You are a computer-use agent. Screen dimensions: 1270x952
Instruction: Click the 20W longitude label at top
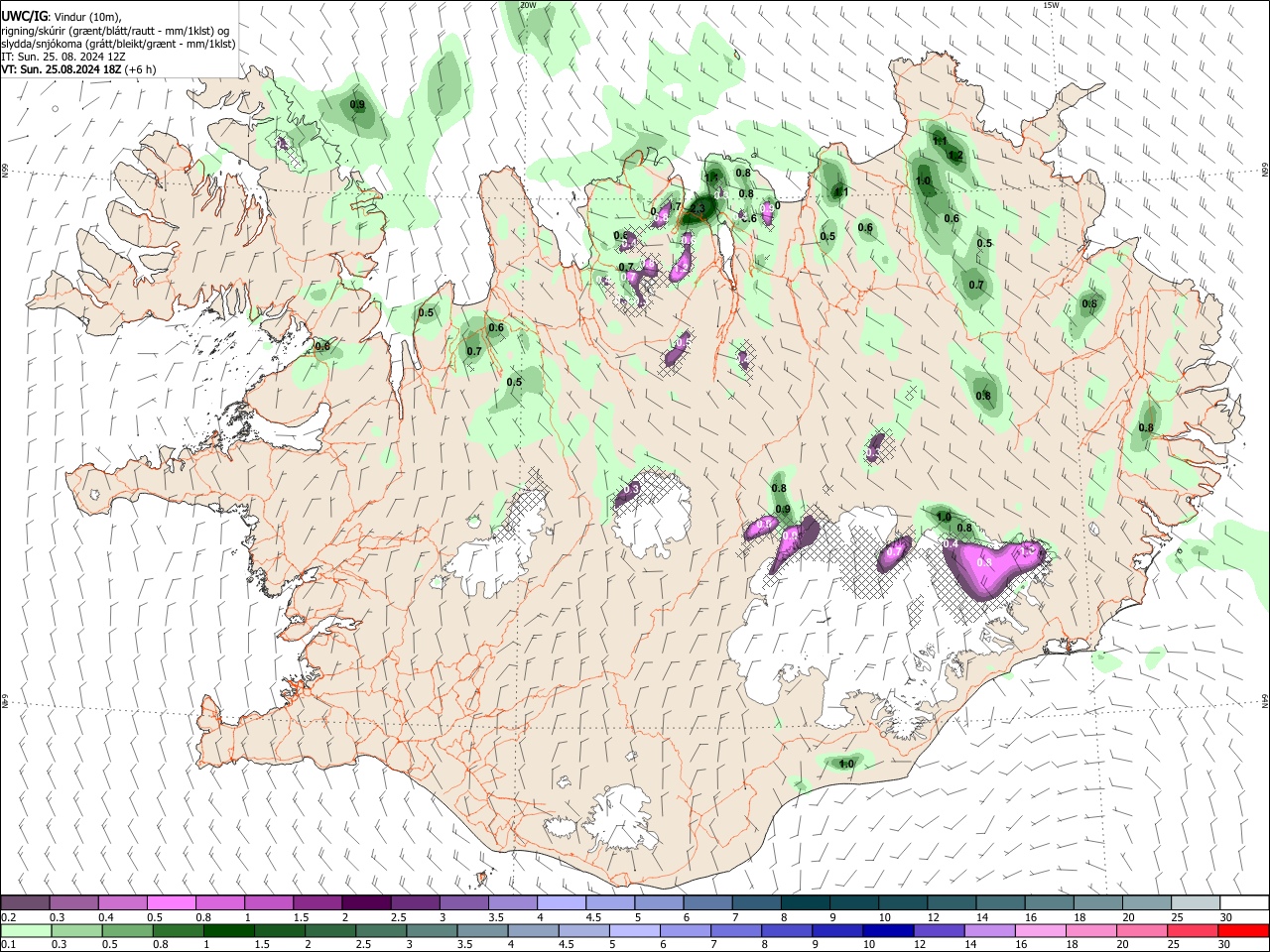[528, 5]
